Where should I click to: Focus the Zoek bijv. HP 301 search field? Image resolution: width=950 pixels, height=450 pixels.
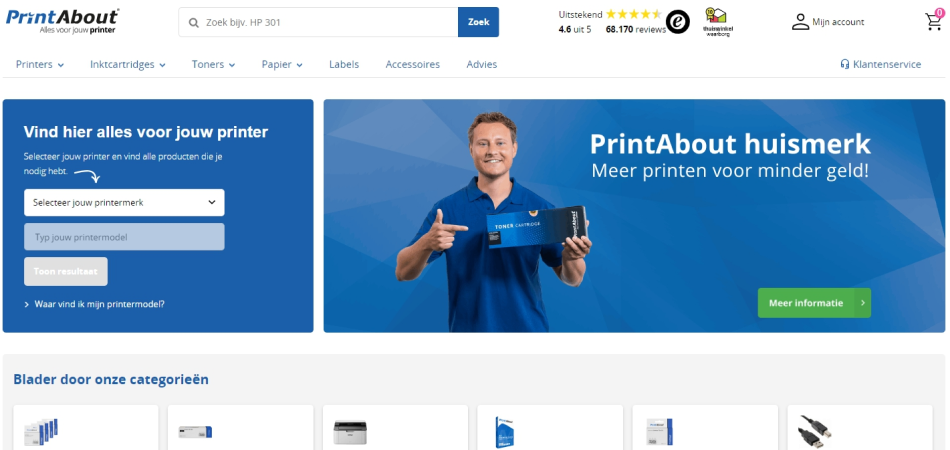(318, 22)
